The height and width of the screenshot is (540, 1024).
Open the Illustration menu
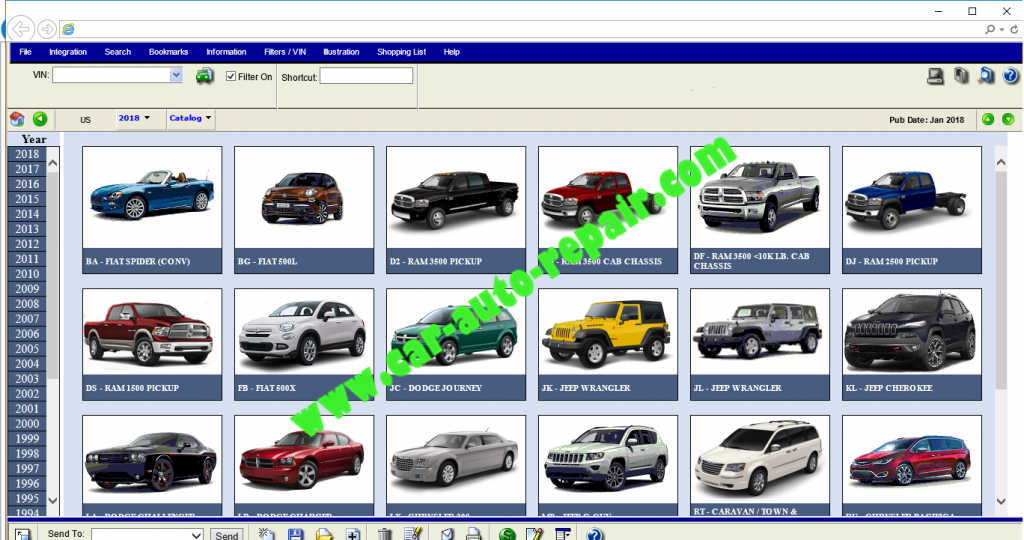(341, 52)
